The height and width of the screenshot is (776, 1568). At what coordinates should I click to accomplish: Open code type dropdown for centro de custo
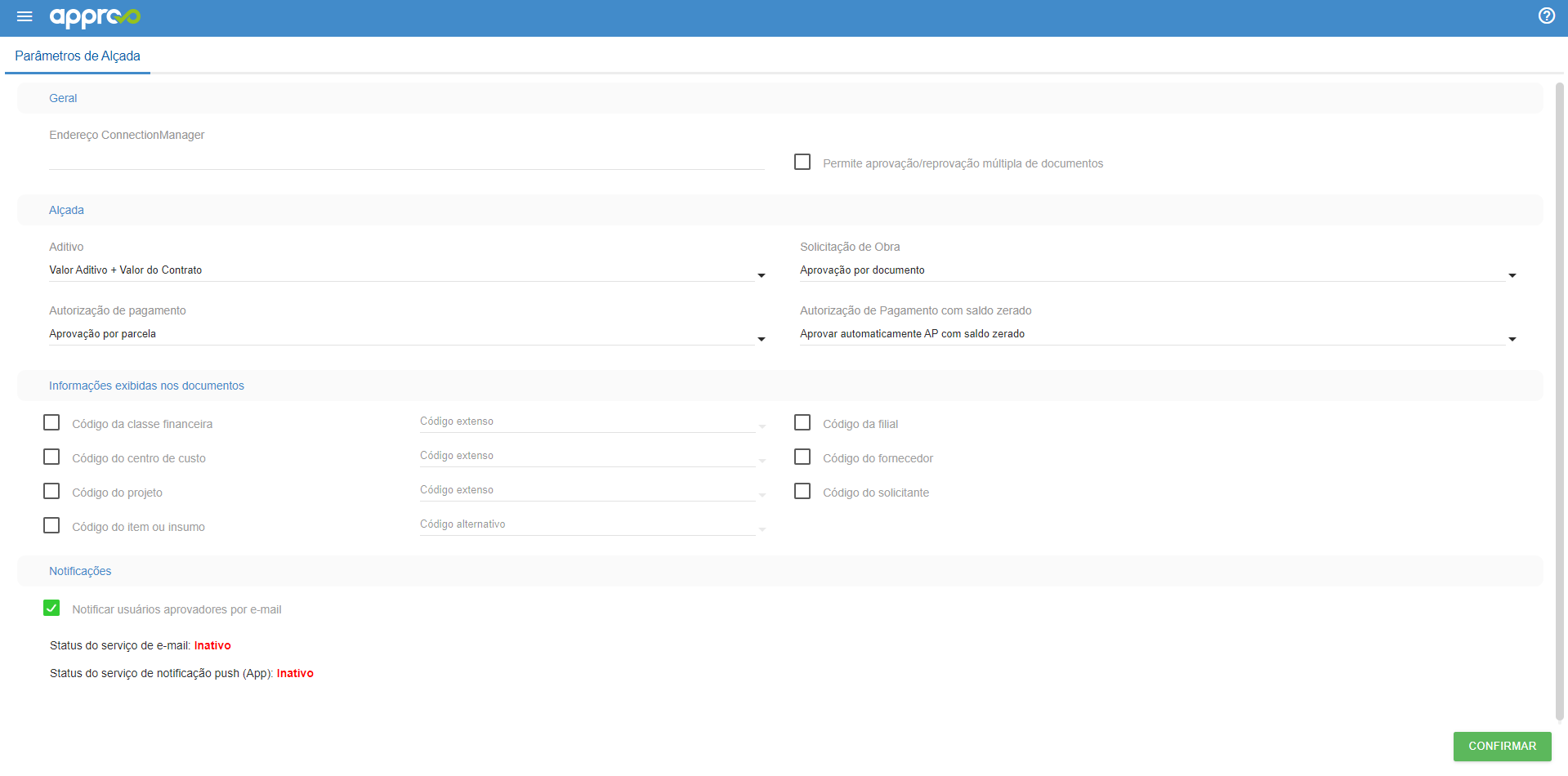(x=592, y=457)
